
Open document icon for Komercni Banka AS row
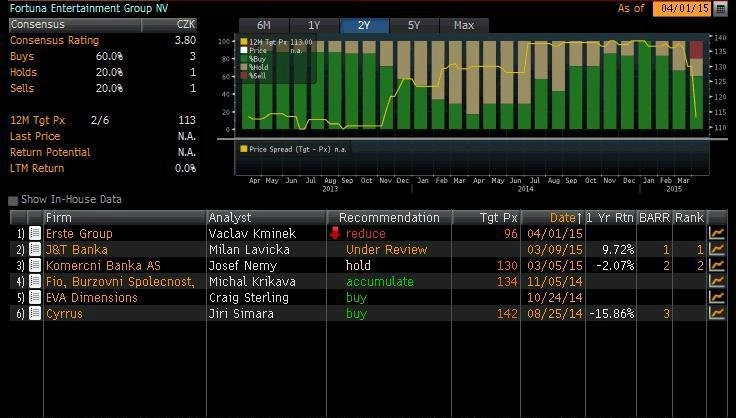click(35, 265)
